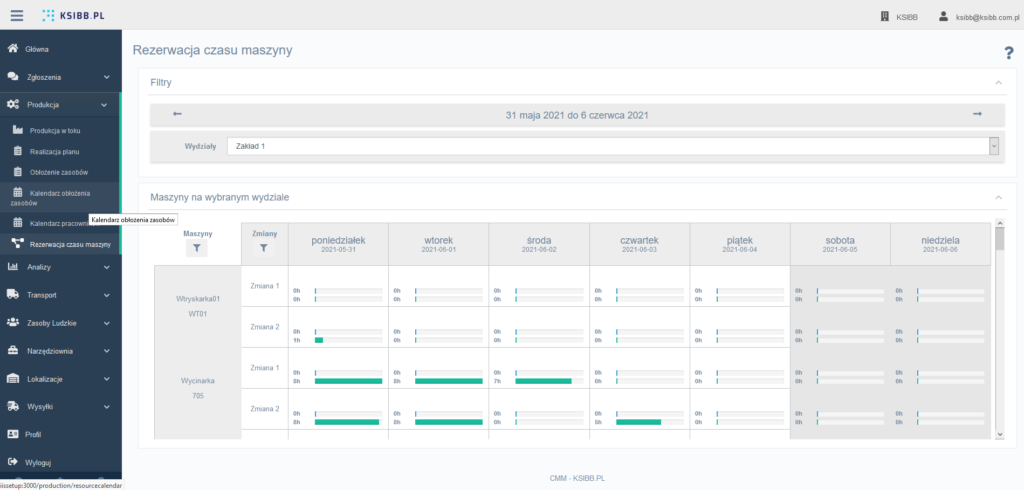The image size is (1024, 490).
Task: Click Wyloguj to log out
Action: (x=38, y=462)
